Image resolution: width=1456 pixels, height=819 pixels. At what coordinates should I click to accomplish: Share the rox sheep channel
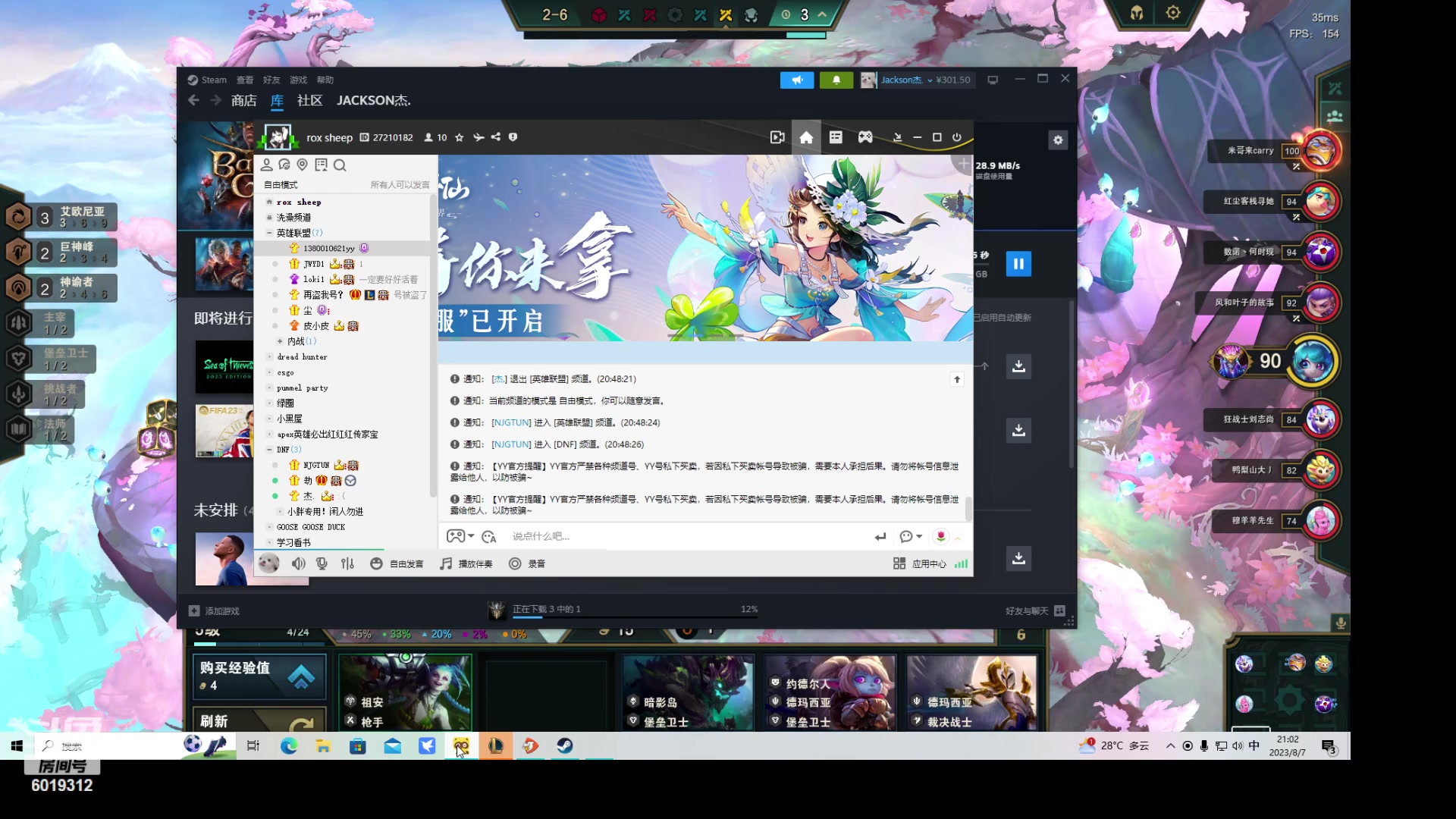[496, 137]
